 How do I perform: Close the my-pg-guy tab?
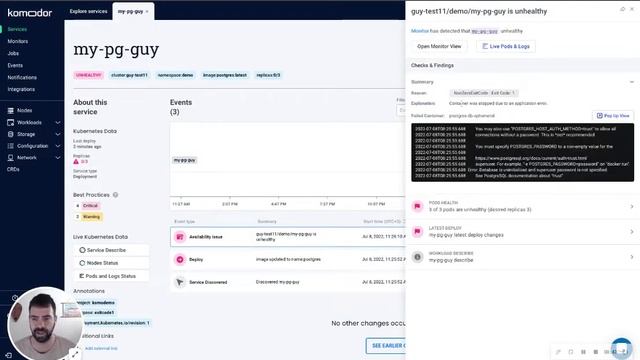(147, 11)
